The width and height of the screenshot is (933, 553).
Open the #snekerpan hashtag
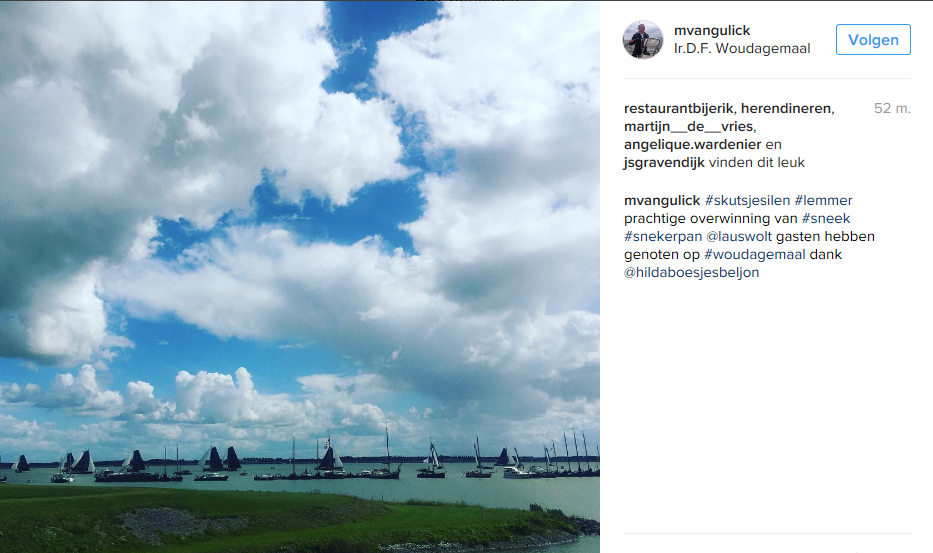point(663,236)
